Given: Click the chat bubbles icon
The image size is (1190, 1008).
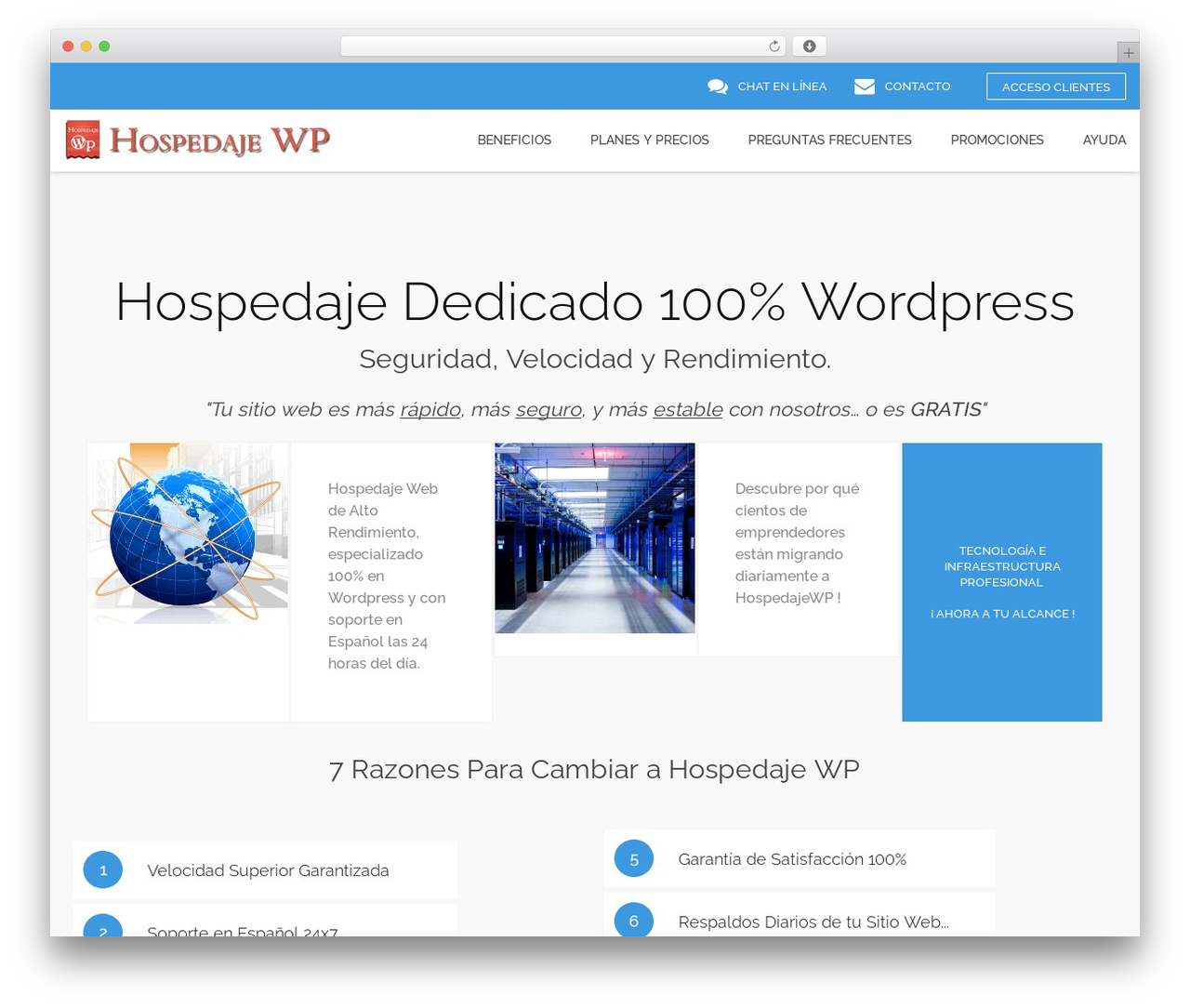Looking at the screenshot, I should 718,86.
